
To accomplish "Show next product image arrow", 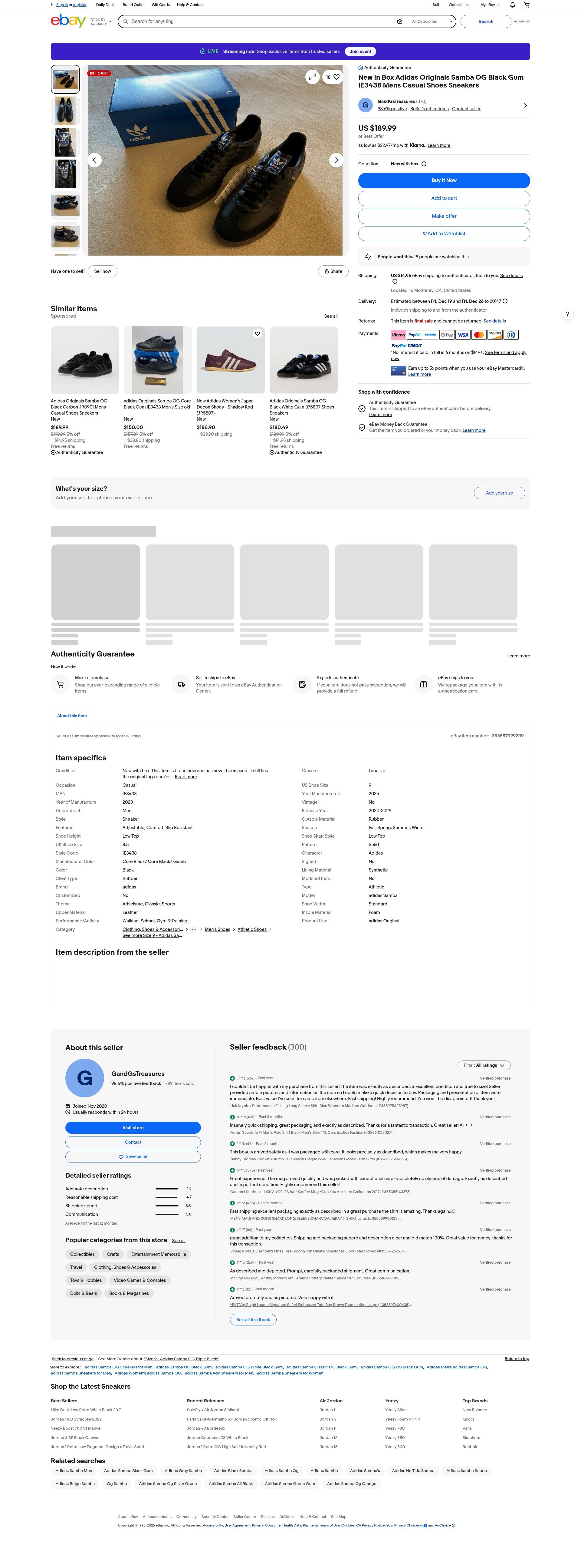I will (336, 160).
